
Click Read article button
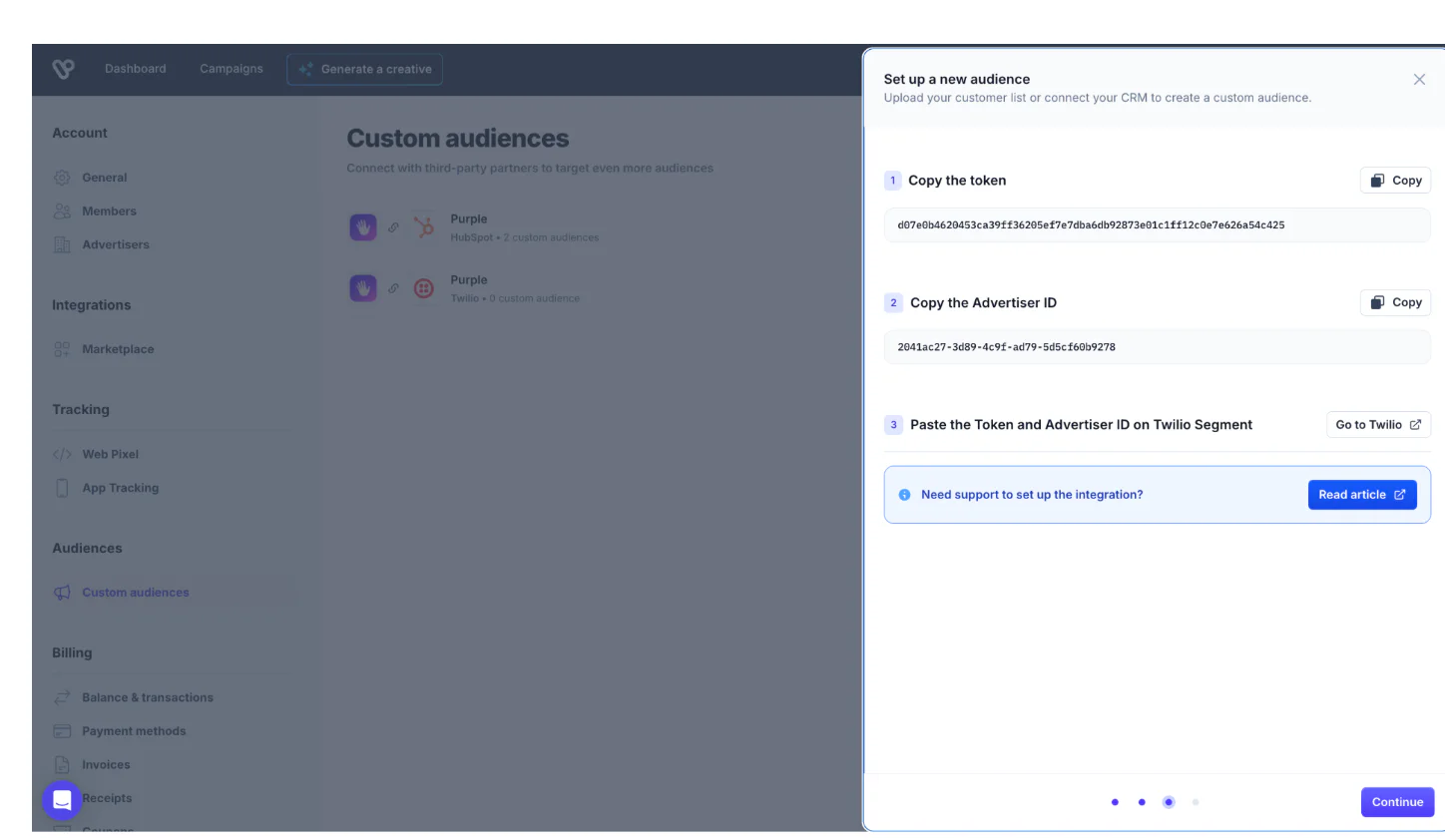(x=1362, y=495)
